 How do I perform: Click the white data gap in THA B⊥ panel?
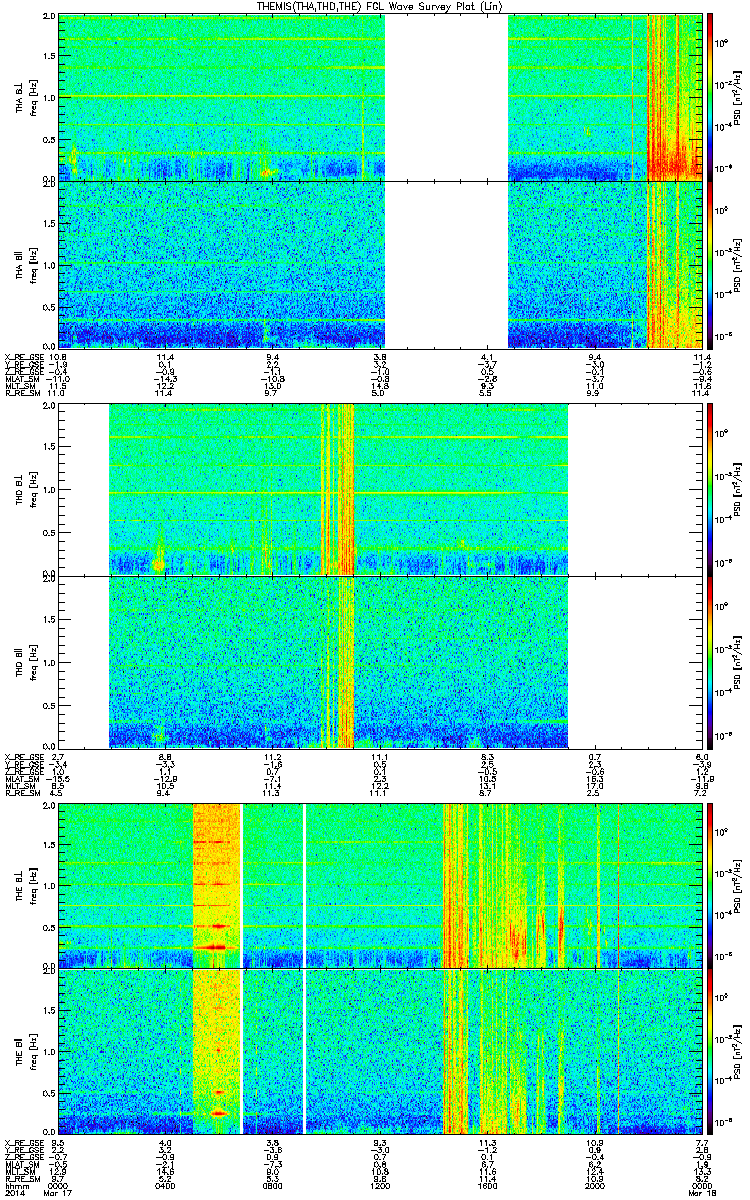coord(447,97)
